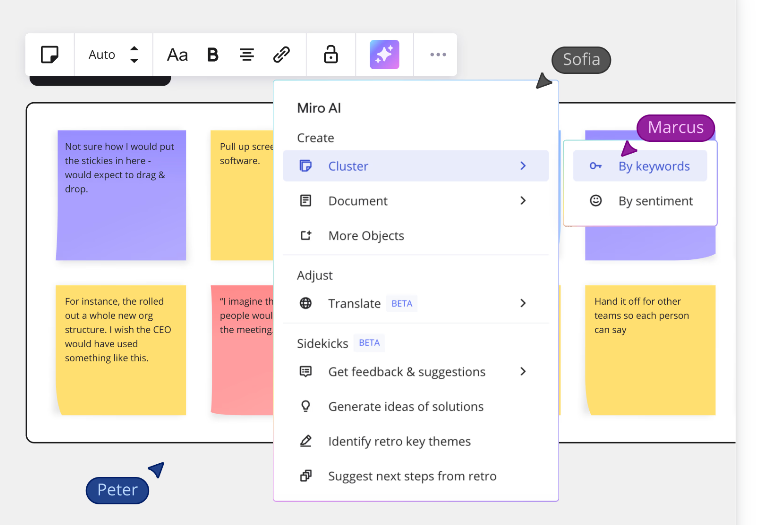The width and height of the screenshot is (758, 525).
Task: Click the Marcus collaborator label
Action: [x=675, y=128]
